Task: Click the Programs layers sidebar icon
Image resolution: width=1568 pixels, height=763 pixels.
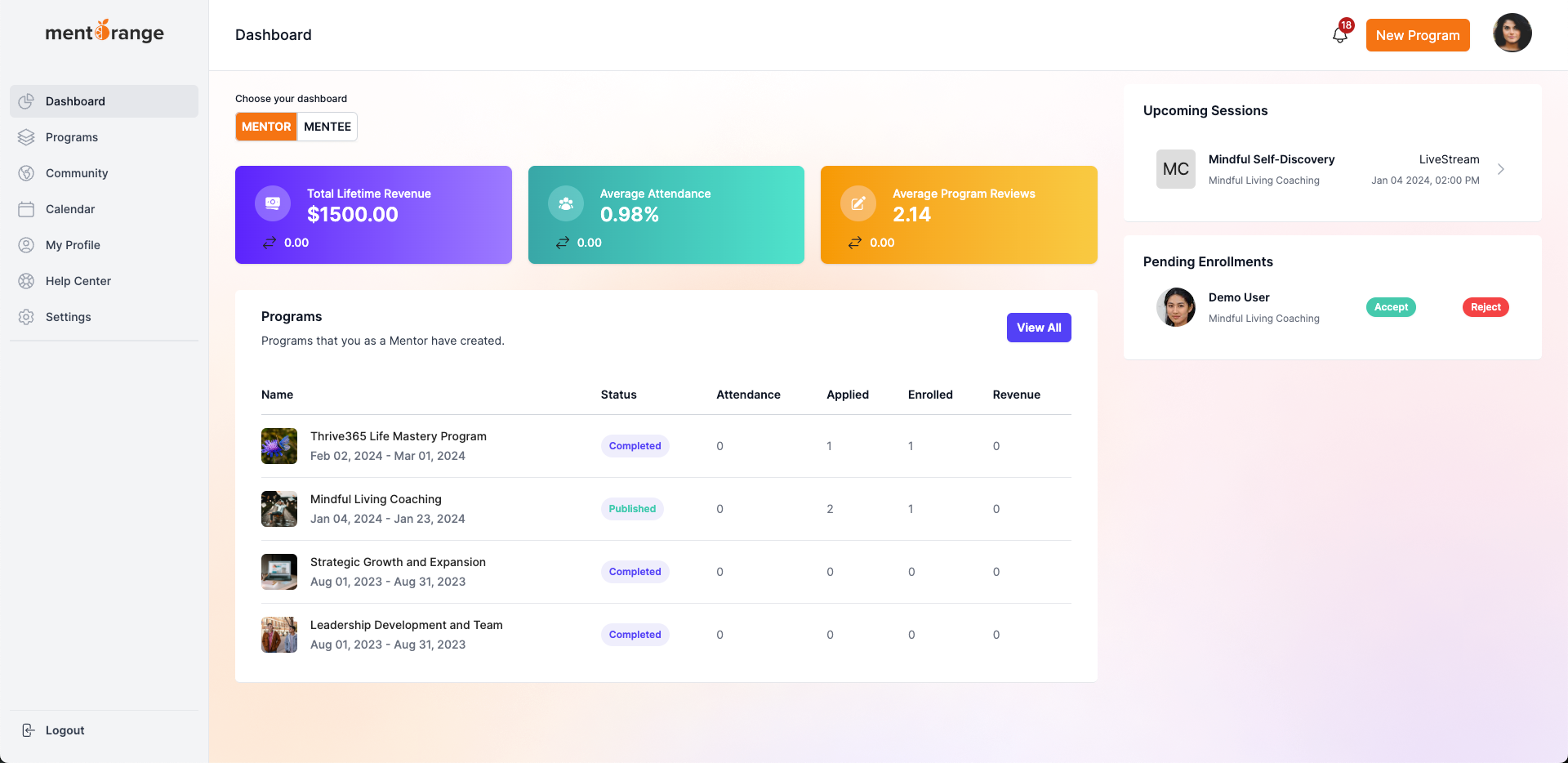Action: [26, 137]
